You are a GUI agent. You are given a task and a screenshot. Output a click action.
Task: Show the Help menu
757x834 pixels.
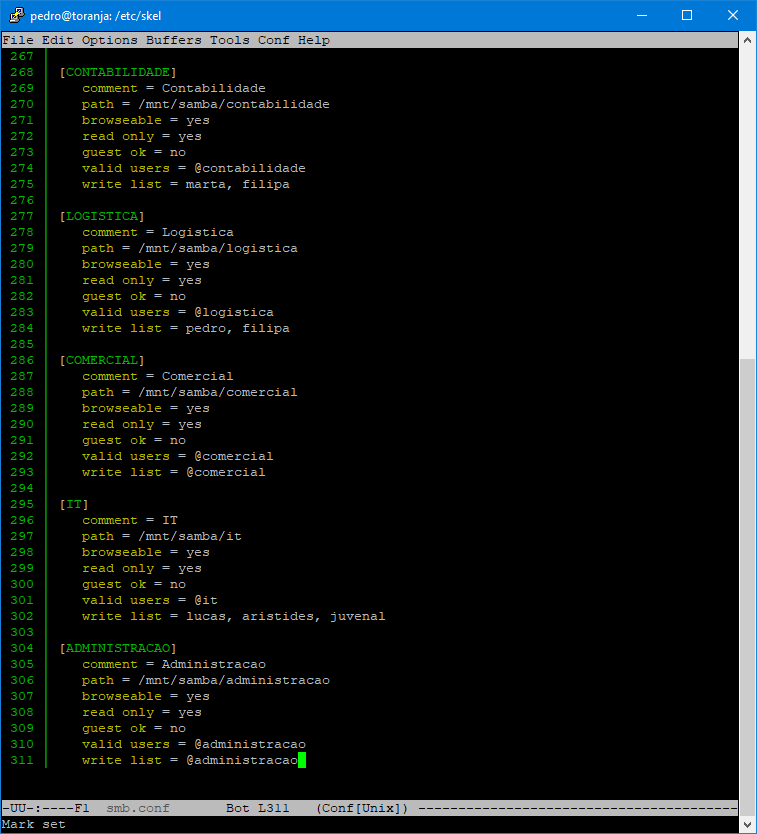point(313,40)
